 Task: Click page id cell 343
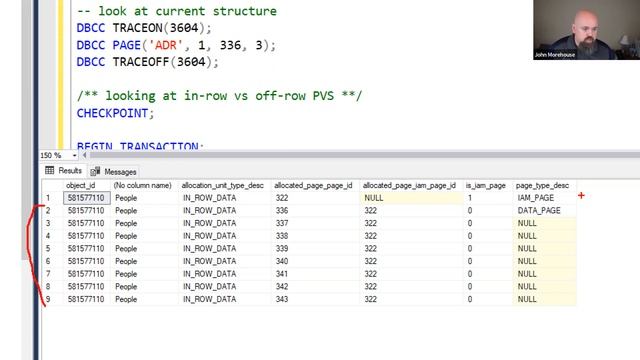[x=315, y=299]
